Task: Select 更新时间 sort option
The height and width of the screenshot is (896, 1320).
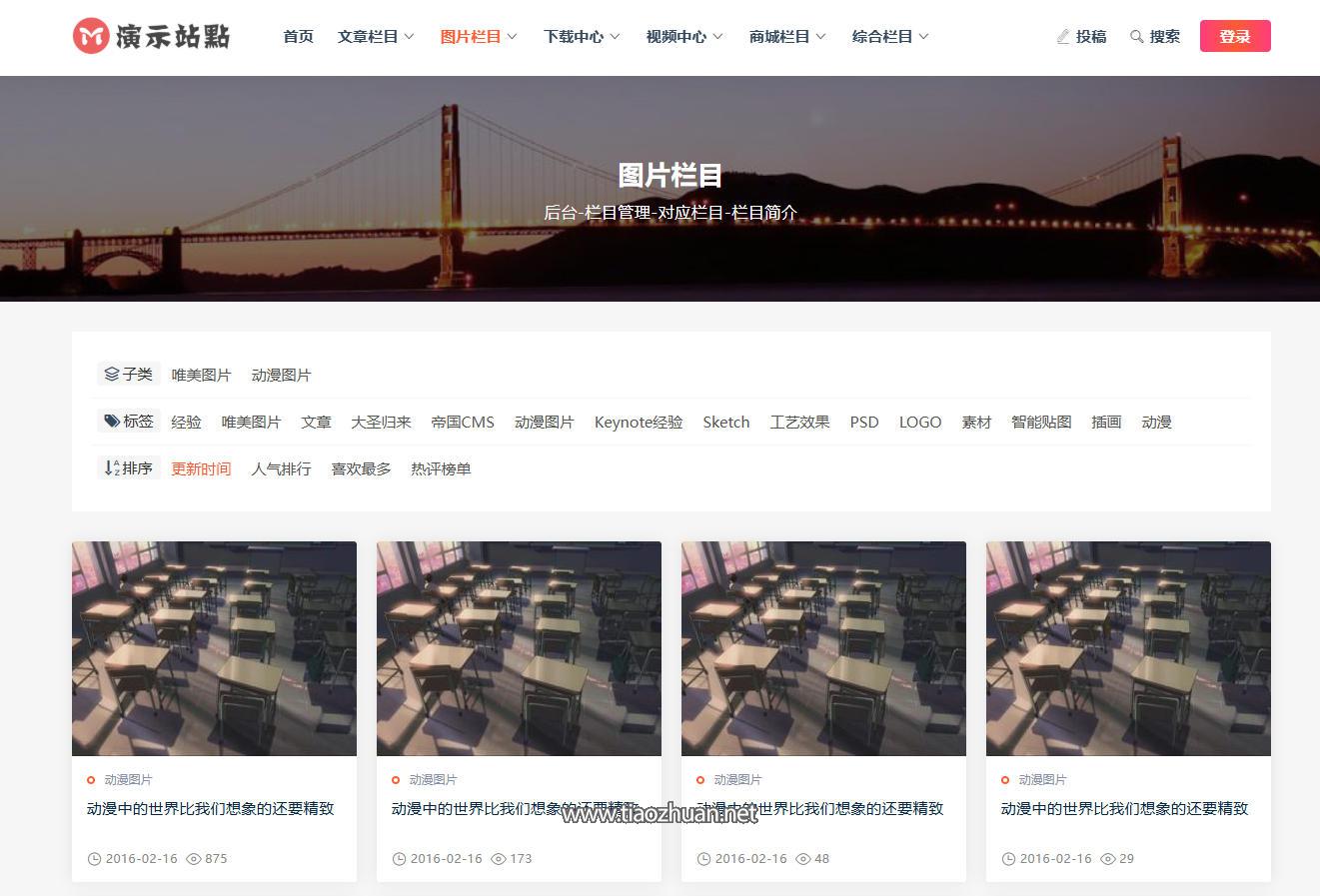Action: tap(201, 469)
